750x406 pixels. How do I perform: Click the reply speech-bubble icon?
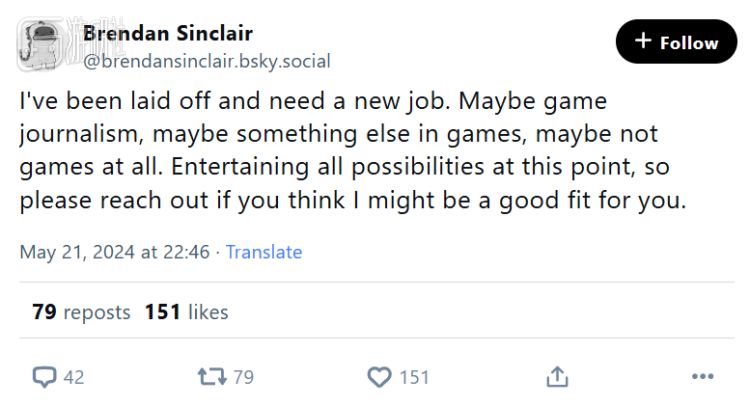coord(45,377)
